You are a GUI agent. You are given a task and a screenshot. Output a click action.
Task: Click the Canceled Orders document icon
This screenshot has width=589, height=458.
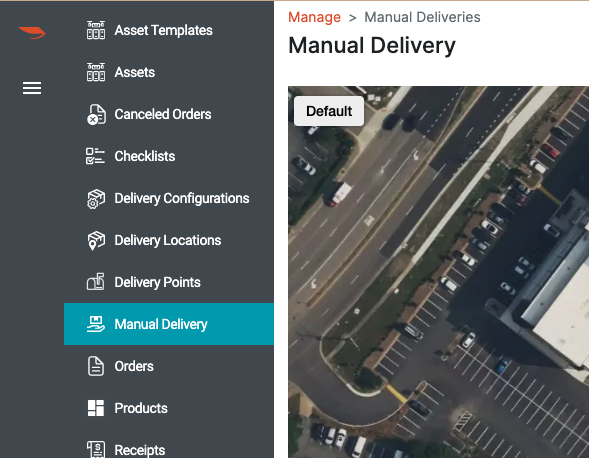[96, 114]
